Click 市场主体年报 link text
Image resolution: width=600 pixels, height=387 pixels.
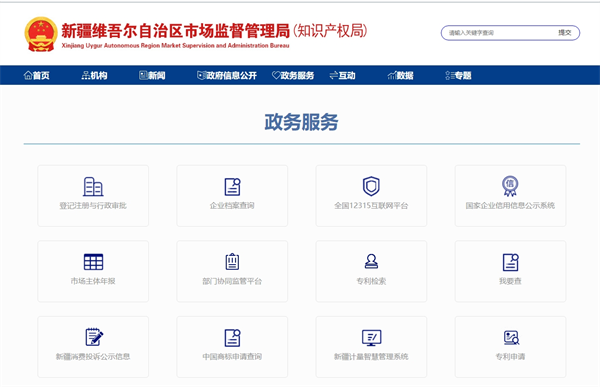click(93, 281)
